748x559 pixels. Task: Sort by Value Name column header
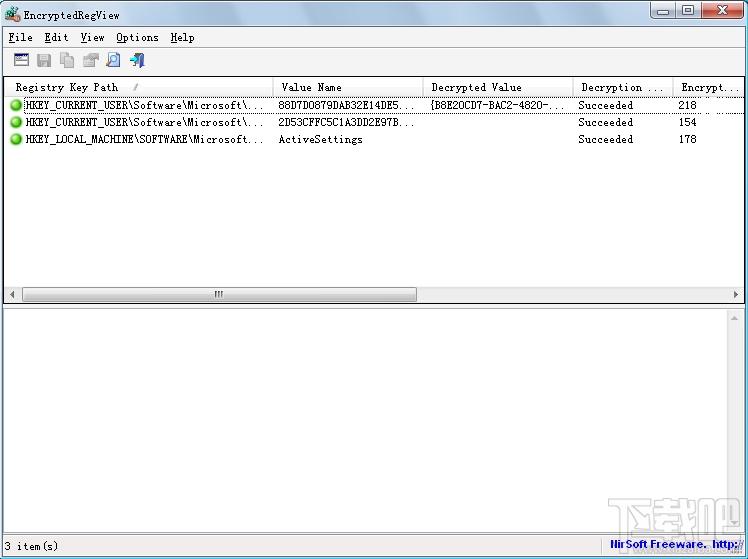(348, 87)
